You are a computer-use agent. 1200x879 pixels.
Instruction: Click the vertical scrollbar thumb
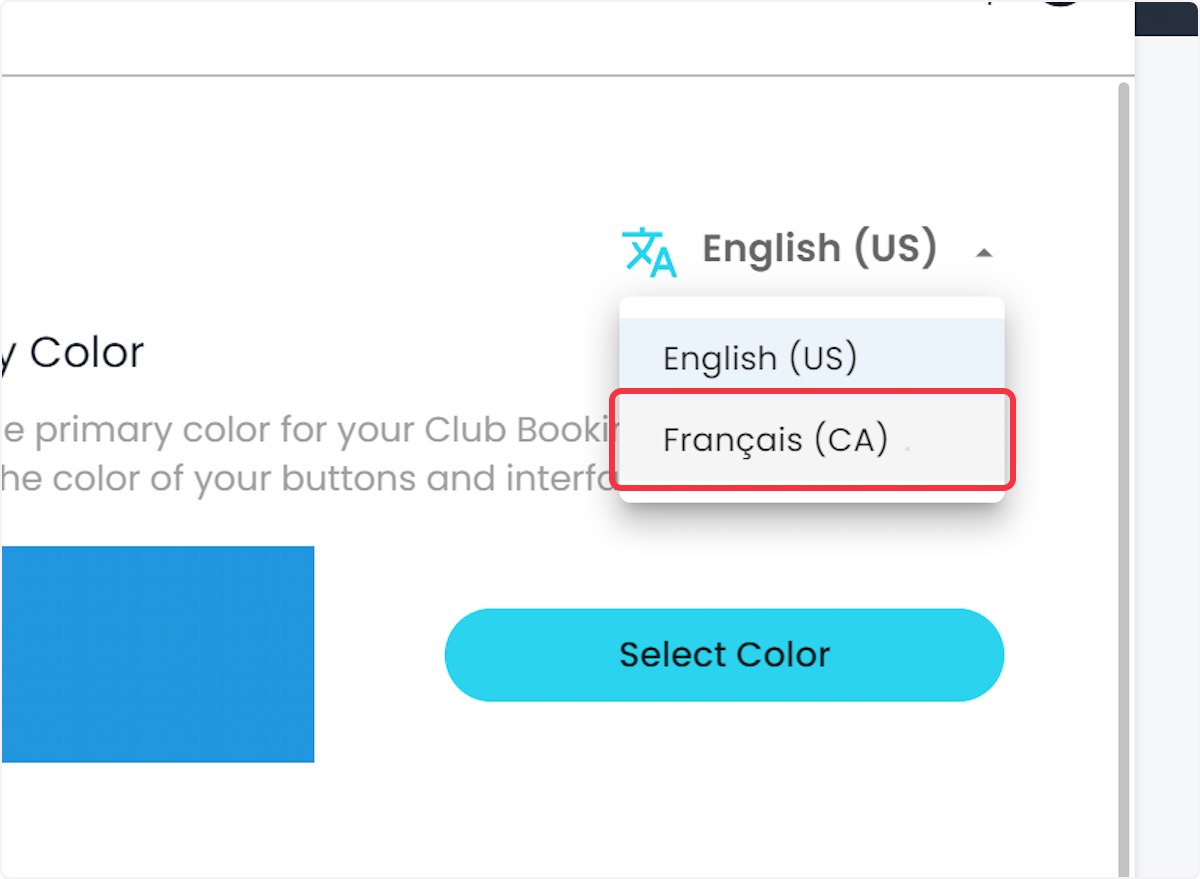click(1124, 470)
